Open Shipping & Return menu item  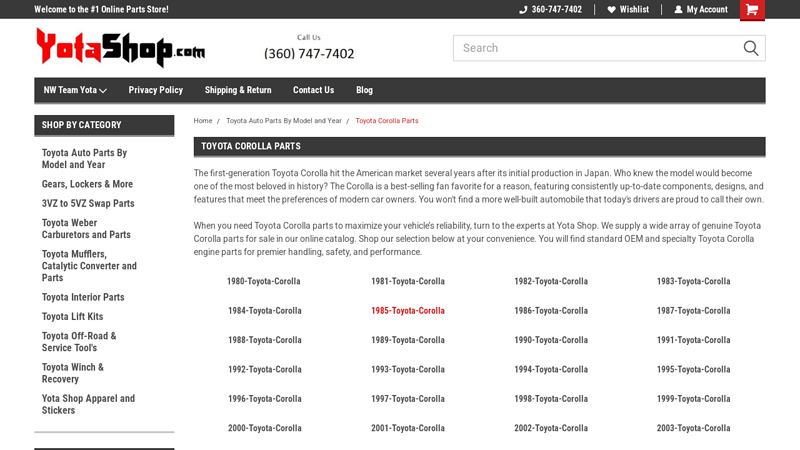click(238, 90)
